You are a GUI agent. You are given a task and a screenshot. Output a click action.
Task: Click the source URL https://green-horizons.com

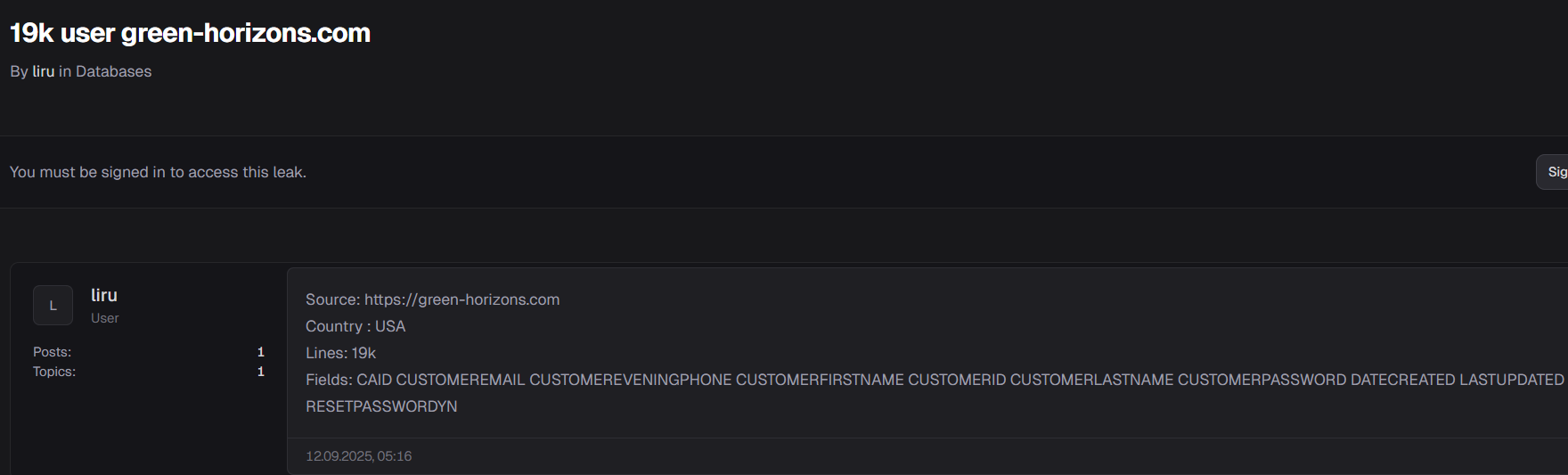pyautogui.click(x=461, y=299)
